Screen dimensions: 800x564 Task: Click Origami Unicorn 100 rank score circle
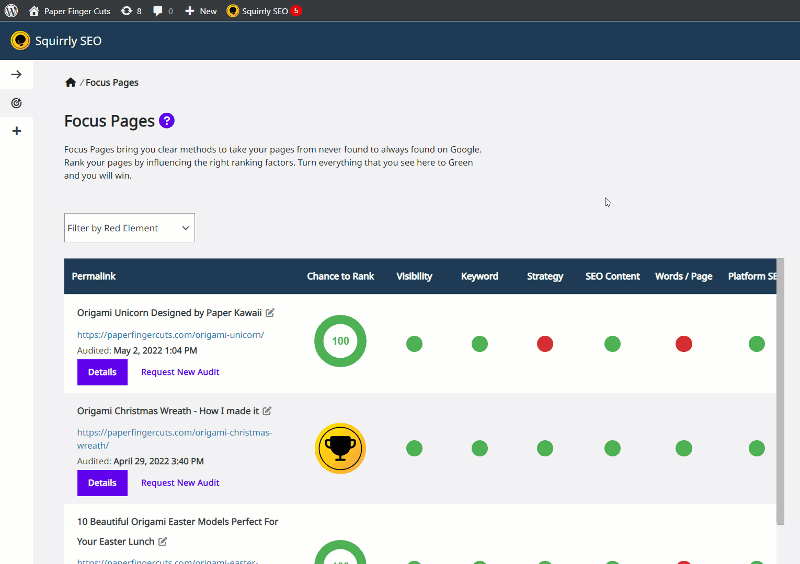pos(340,341)
